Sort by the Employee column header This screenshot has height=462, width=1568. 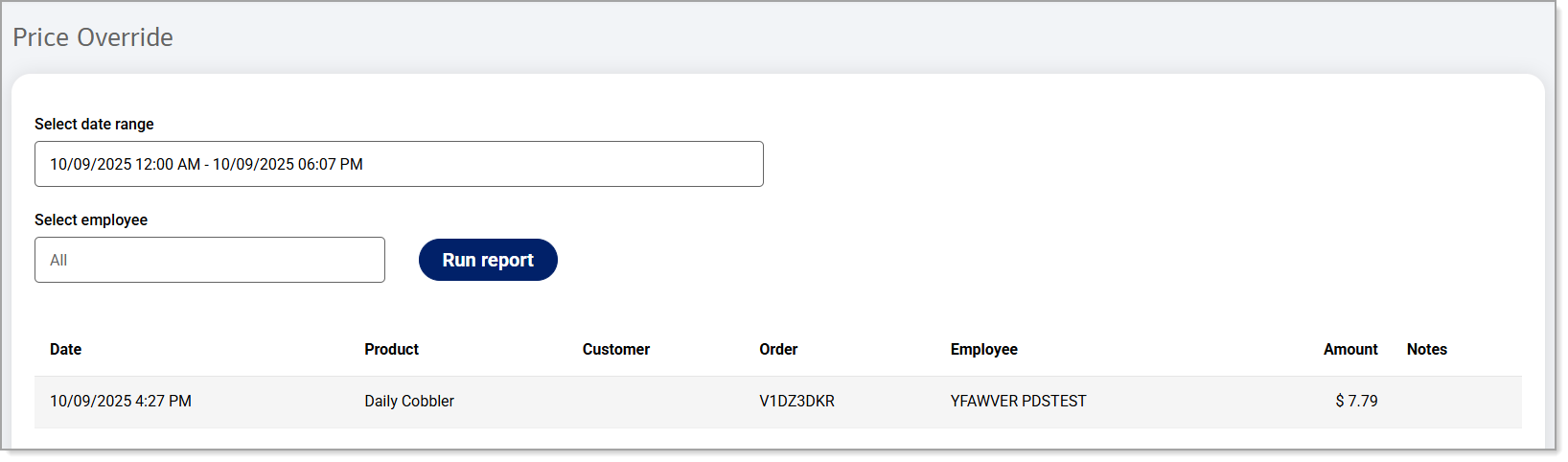[x=983, y=349]
